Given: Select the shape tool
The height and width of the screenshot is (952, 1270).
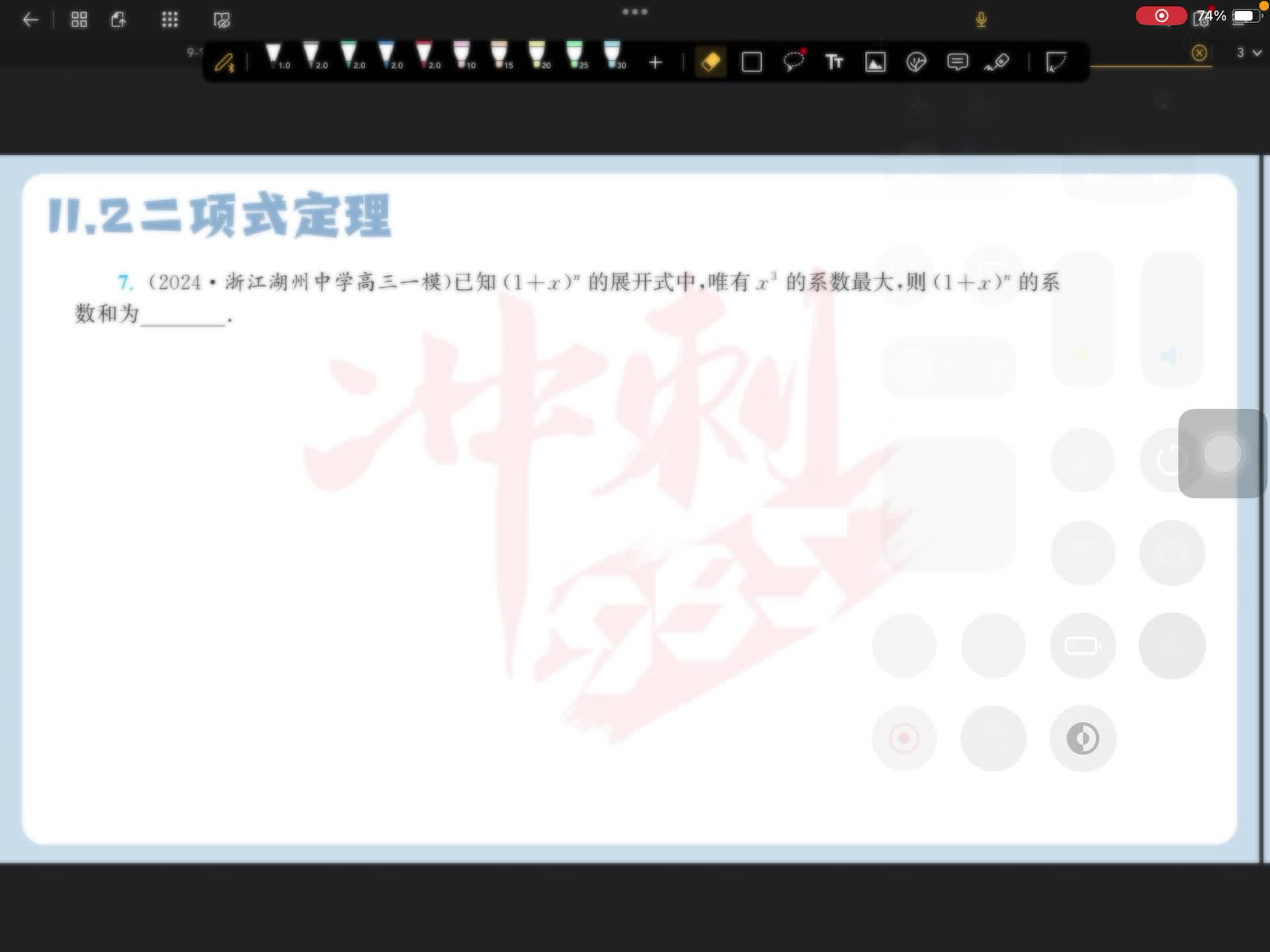Looking at the screenshot, I should pyautogui.click(x=751, y=62).
